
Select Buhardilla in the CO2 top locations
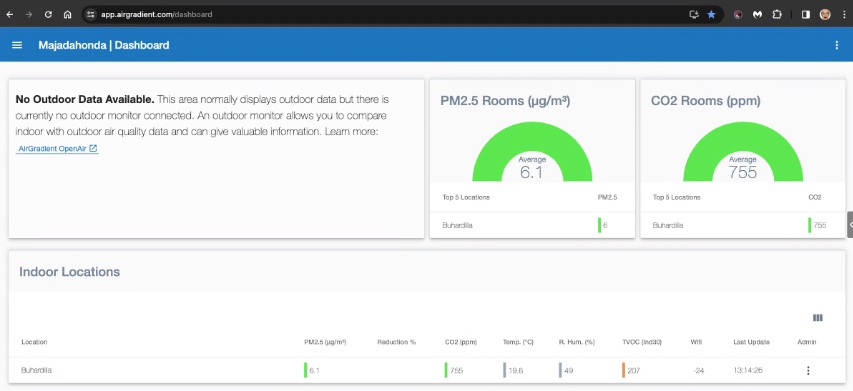coord(668,225)
